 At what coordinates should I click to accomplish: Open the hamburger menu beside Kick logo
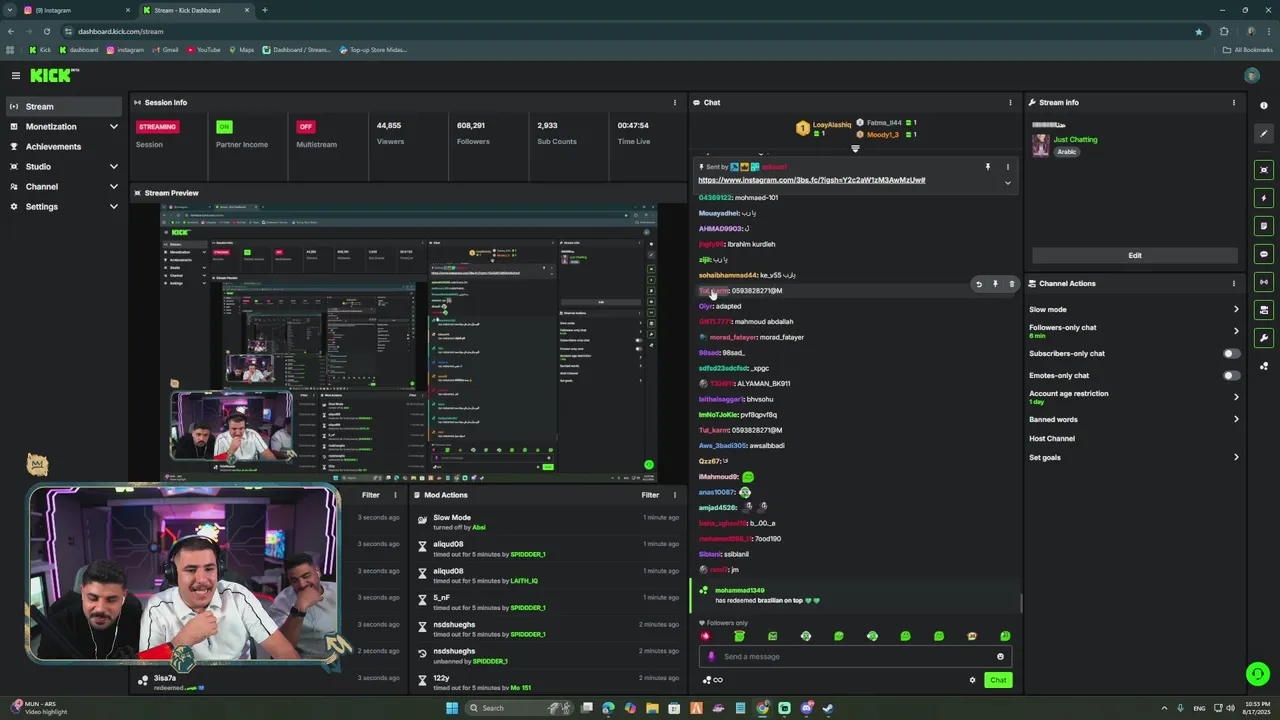click(x=16, y=75)
